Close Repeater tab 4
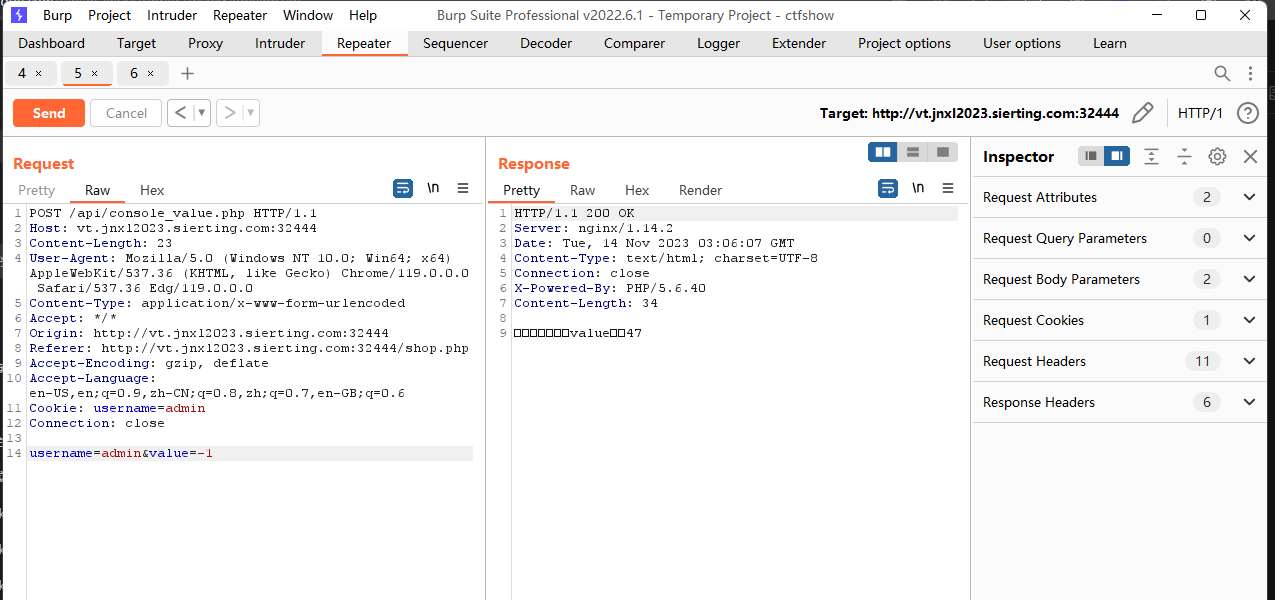The image size is (1275, 600). pyautogui.click(x=39, y=73)
